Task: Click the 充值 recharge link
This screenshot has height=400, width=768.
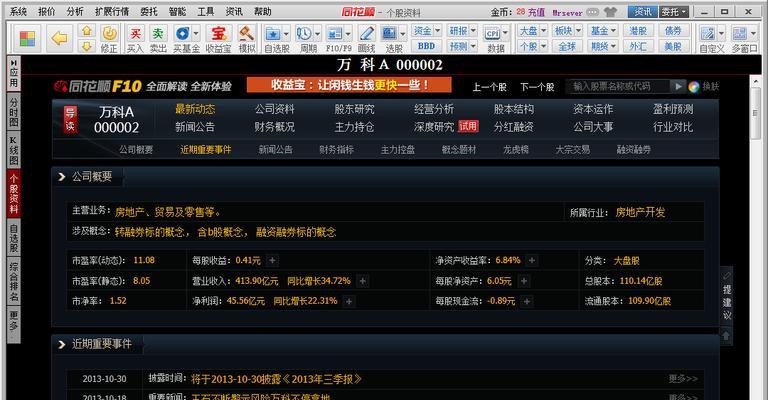Action: pos(536,12)
